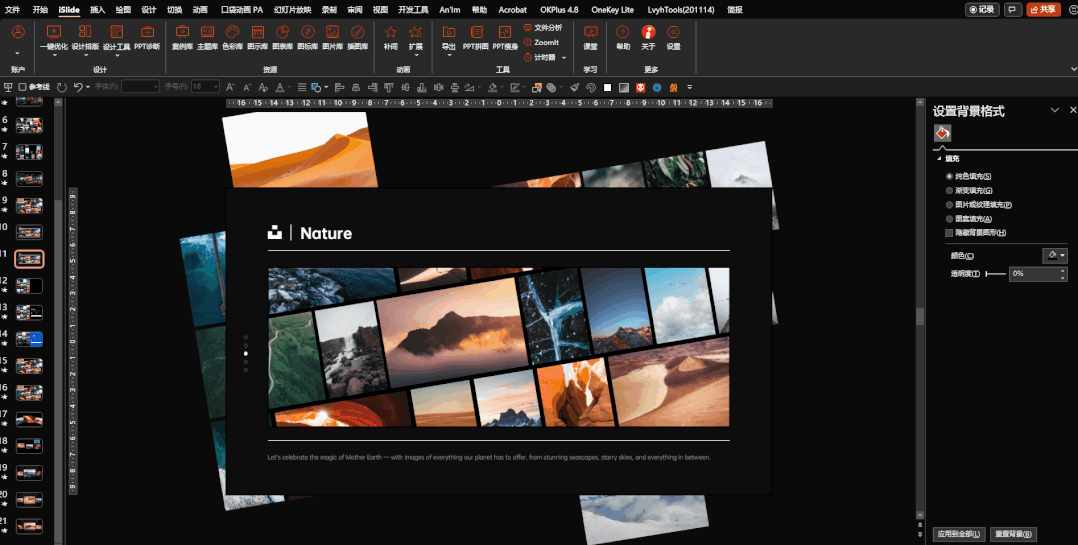Run the PPT诊断 diagnosis tool
The image size is (1078, 545).
click(147, 38)
